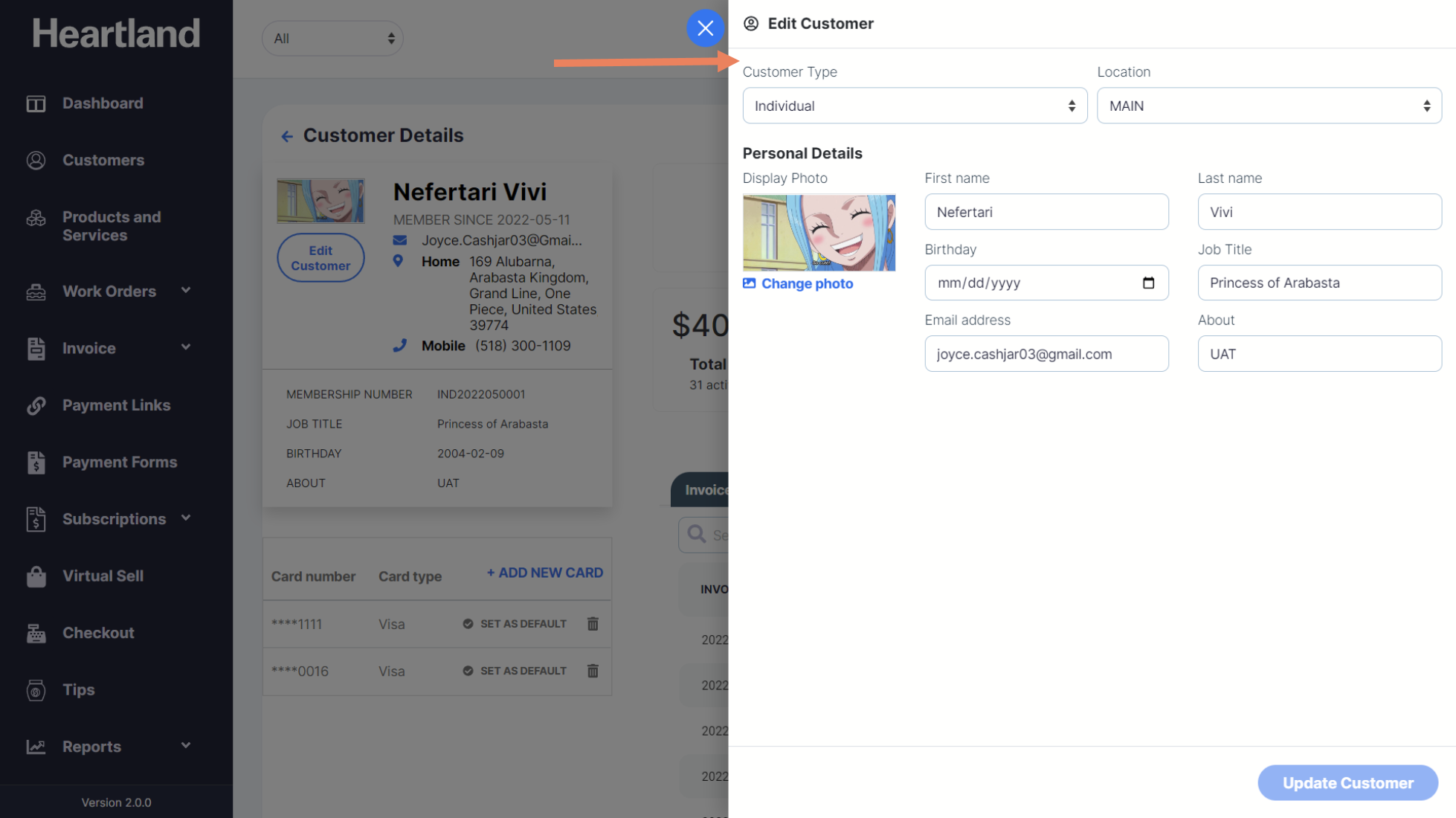Image resolution: width=1456 pixels, height=818 pixels.
Task: Open the Location MAIN dropdown
Action: click(x=1269, y=106)
